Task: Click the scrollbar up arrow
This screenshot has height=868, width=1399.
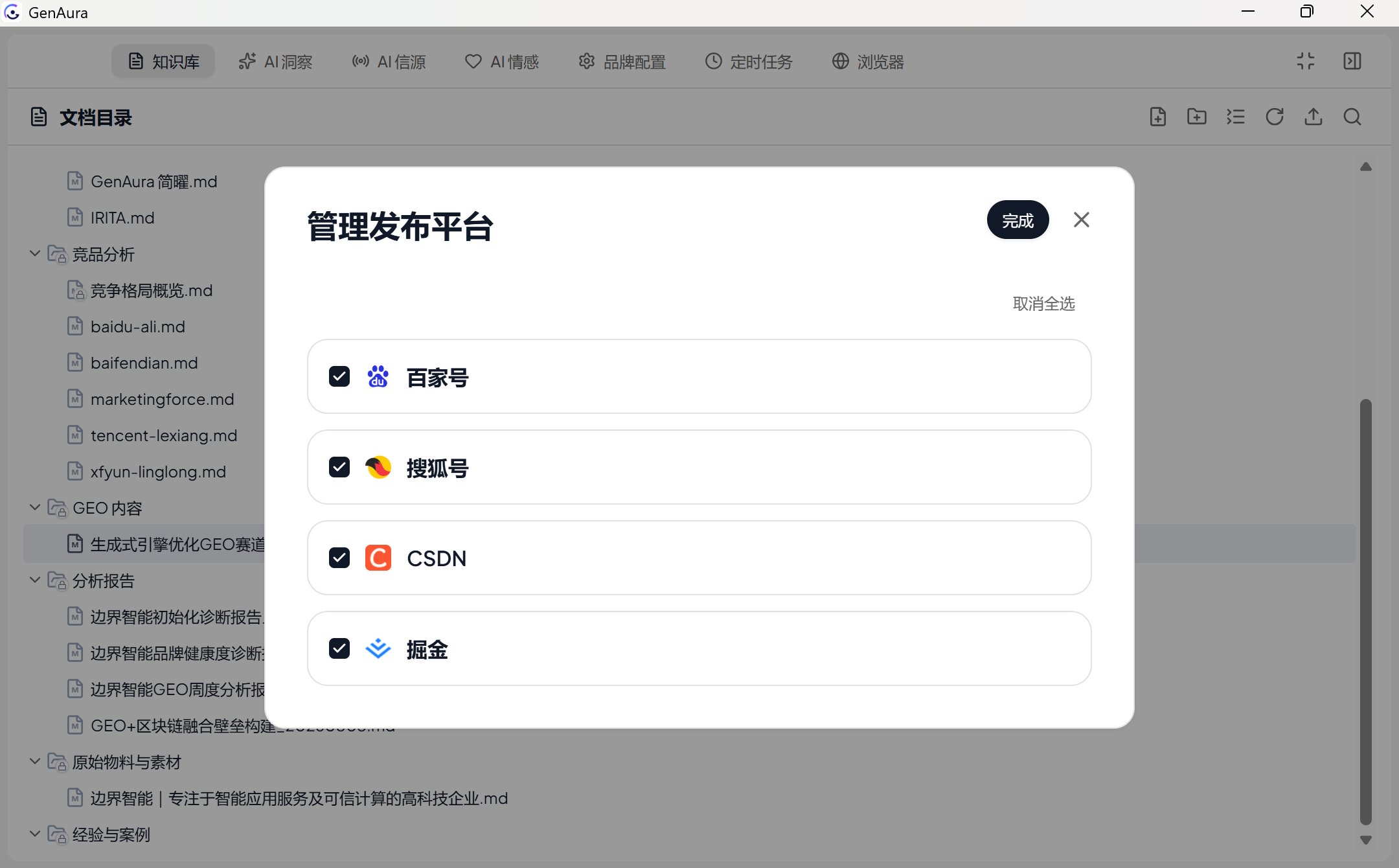Action: click(1366, 166)
